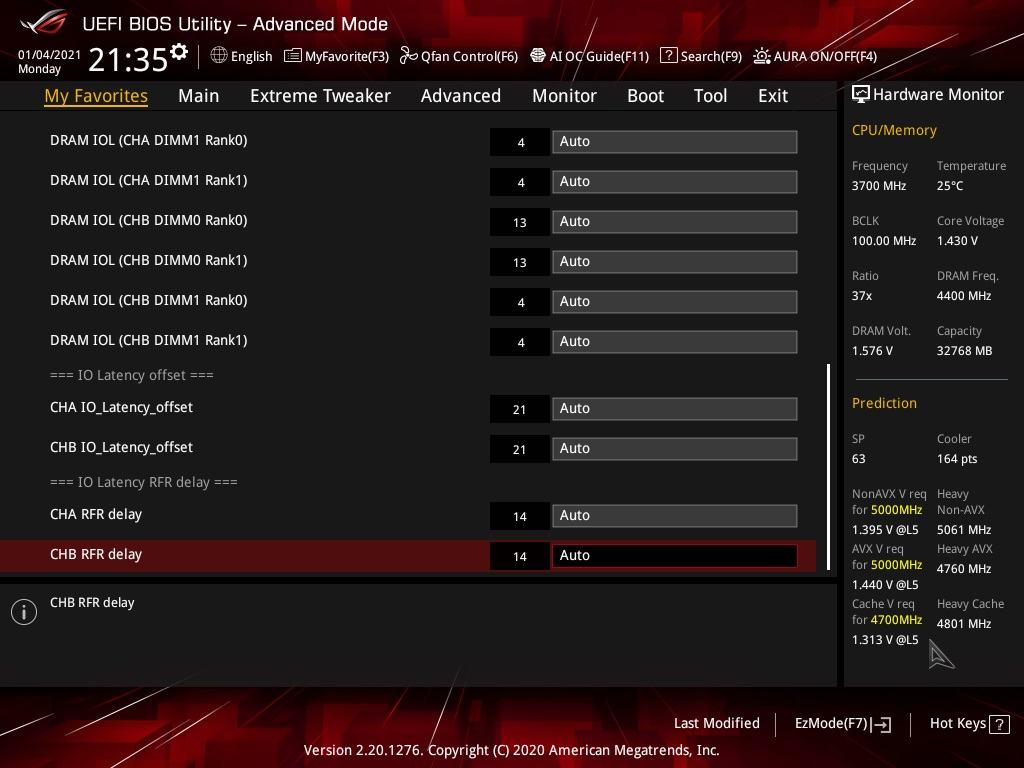Select the DRAM IOL (CHA DIMM1 Rank0) row label
This screenshot has height=768, width=1024.
coord(149,140)
